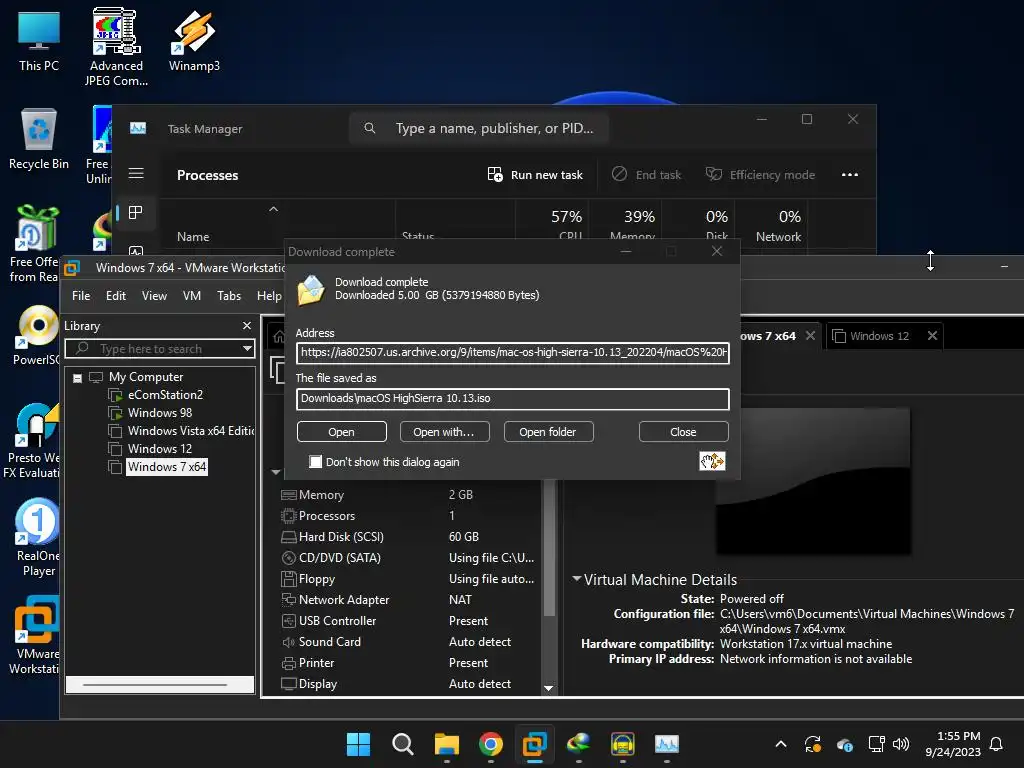Open the Winamp3 desktop shortcut
This screenshot has width=1024, height=768.
pyautogui.click(x=194, y=41)
